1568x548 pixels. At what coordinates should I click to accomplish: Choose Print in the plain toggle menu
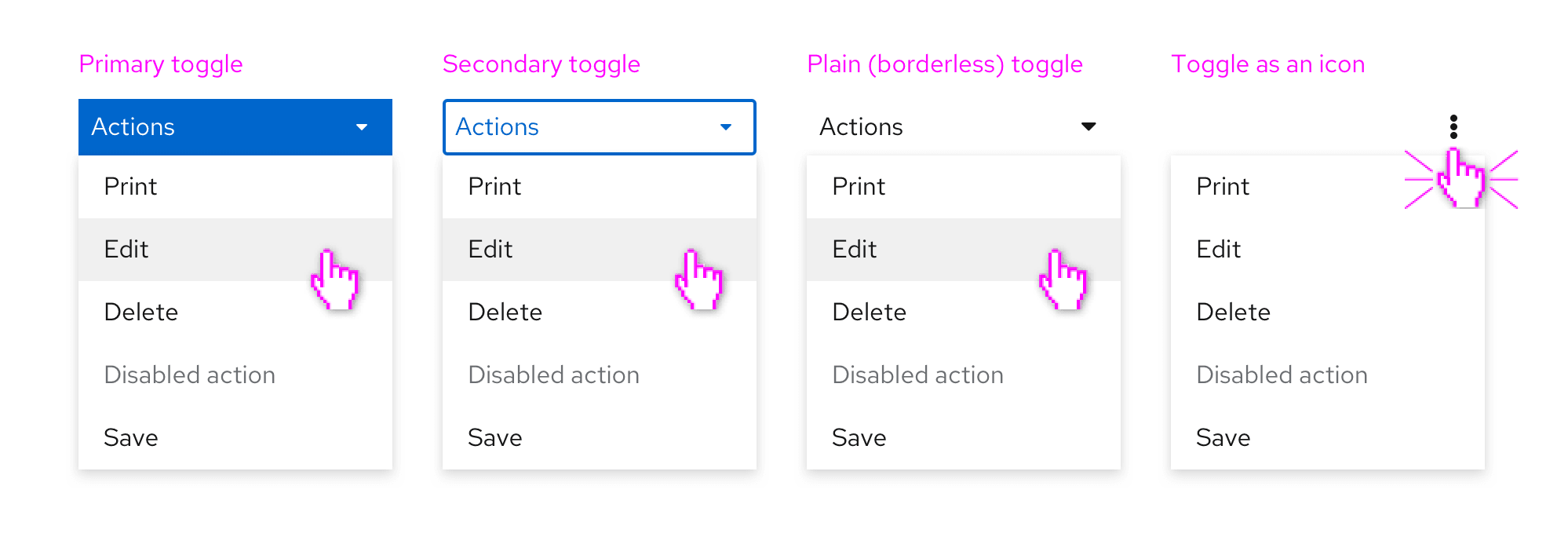[x=964, y=187]
